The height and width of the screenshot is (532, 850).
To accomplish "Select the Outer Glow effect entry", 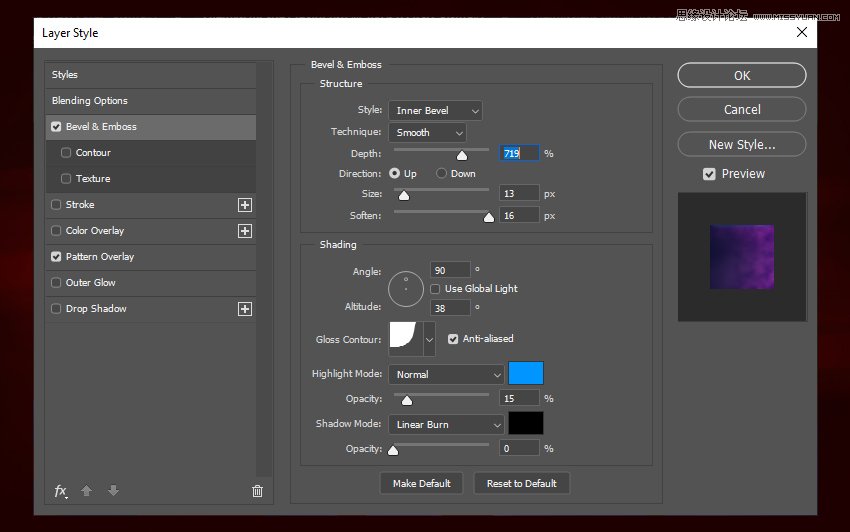I will (x=91, y=283).
